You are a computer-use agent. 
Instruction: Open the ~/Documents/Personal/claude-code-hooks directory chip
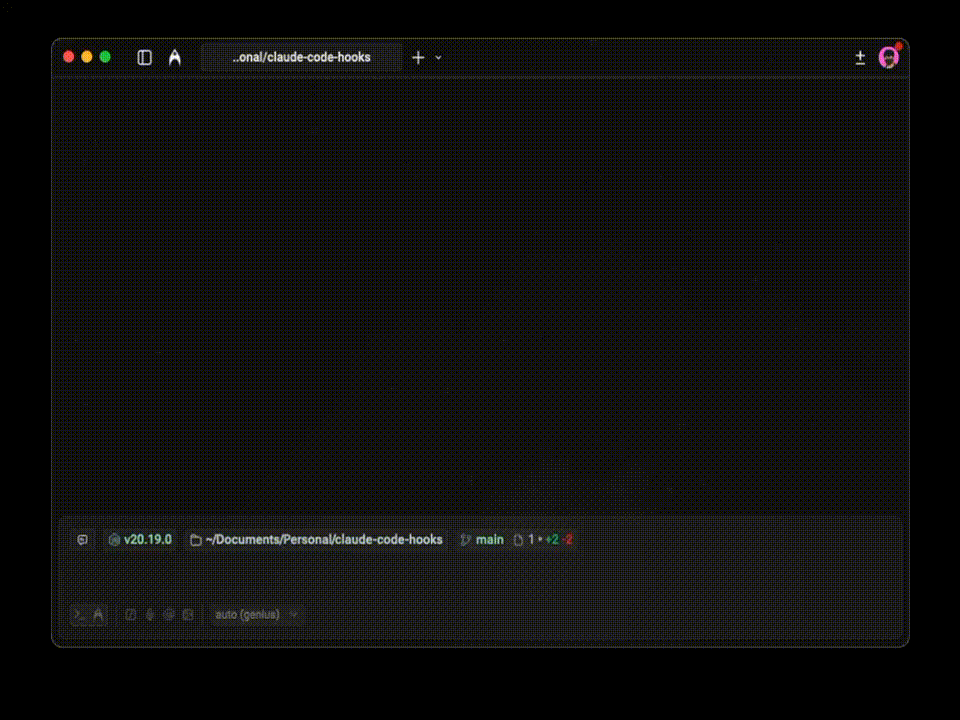(x=316, y=539)
